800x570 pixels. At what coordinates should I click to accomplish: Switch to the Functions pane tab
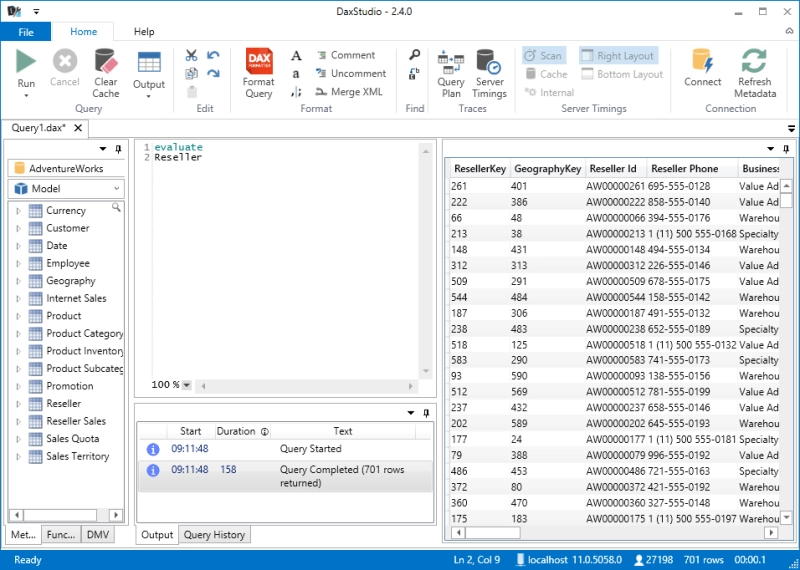(61, 535)
